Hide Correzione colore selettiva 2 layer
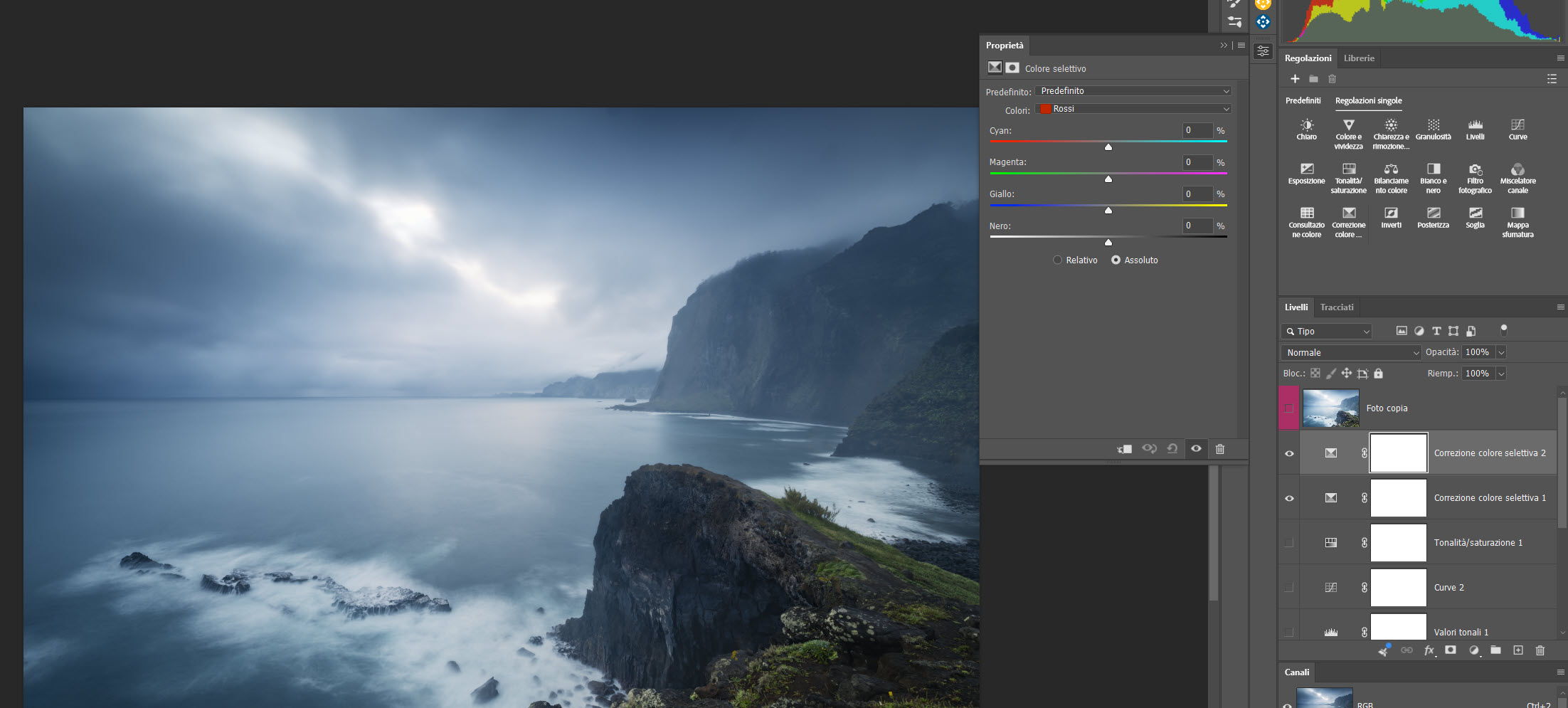1568x708 pixels. coord(1289,453)
